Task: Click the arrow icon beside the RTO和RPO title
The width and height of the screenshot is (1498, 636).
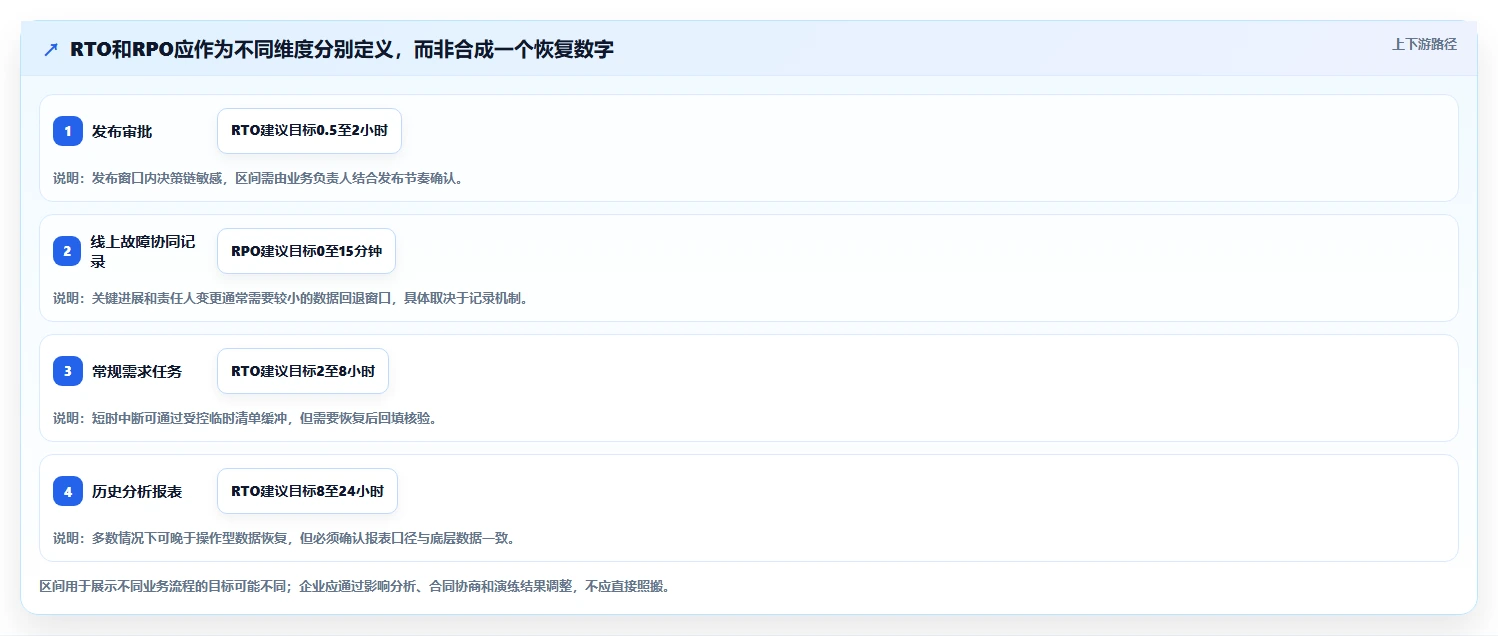Action: 51,50
